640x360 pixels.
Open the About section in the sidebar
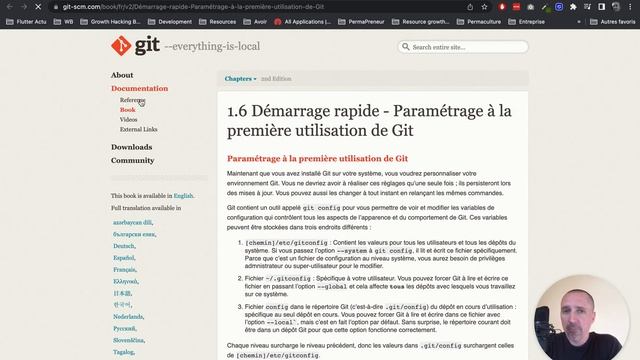[x=122, y=75]
